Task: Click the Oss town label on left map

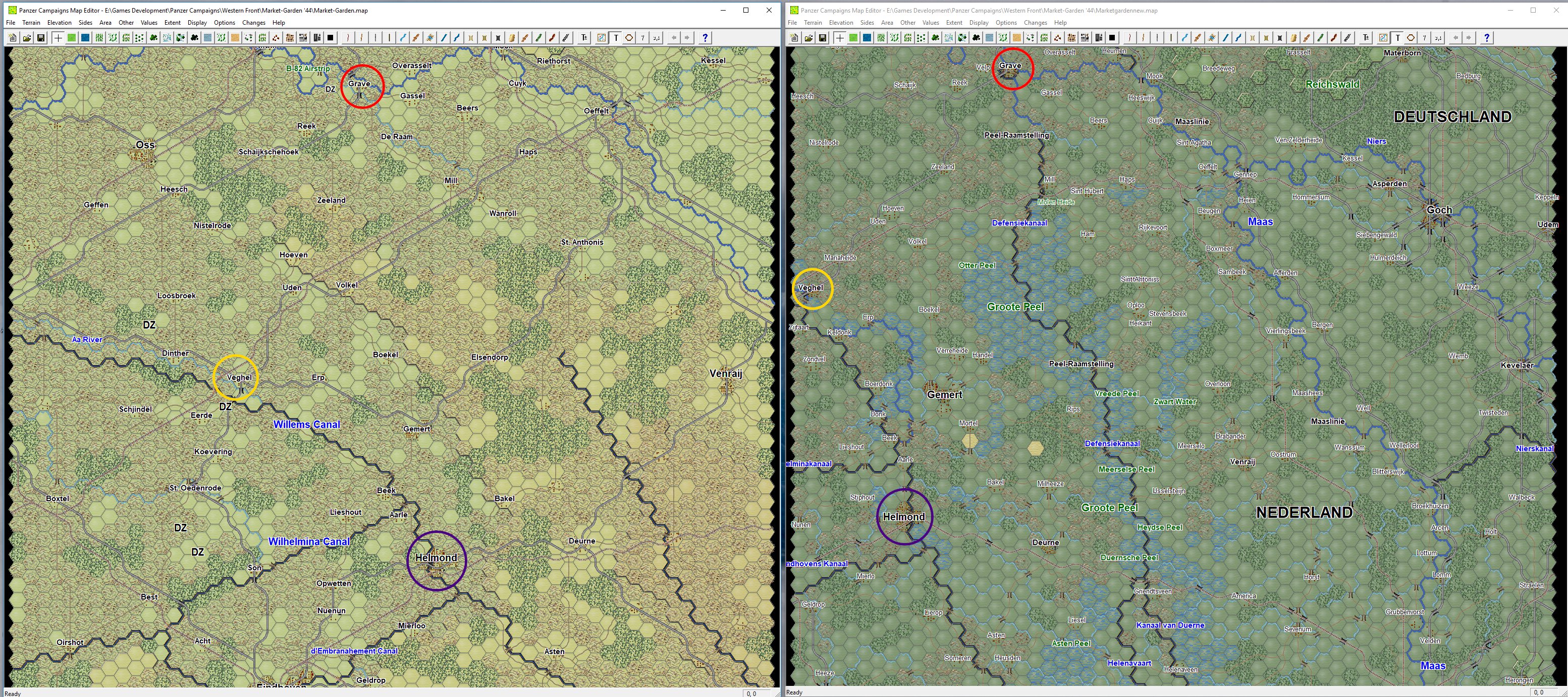Action: (x=145, y=145)
